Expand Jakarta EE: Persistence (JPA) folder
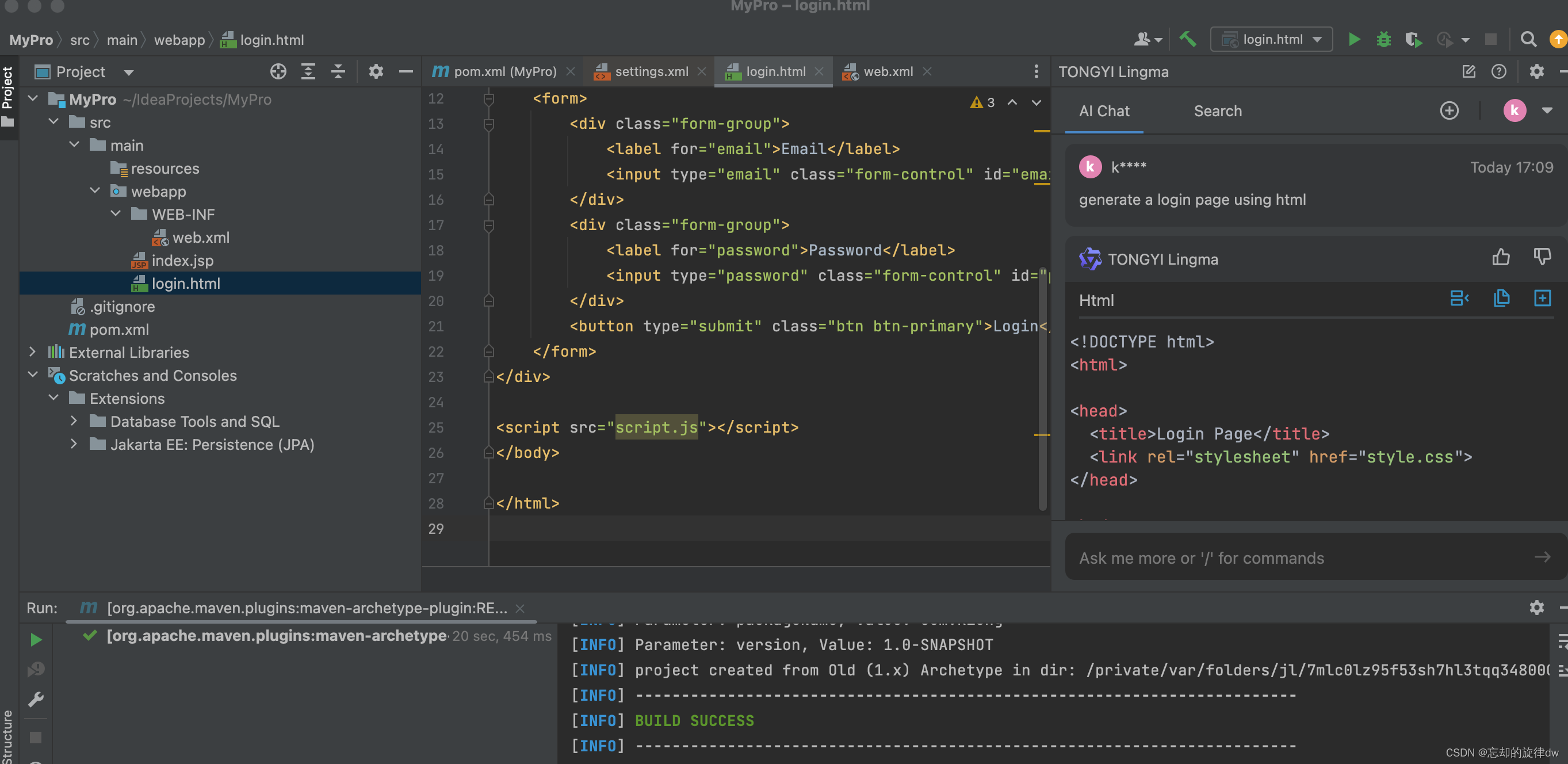 [74, 444]
